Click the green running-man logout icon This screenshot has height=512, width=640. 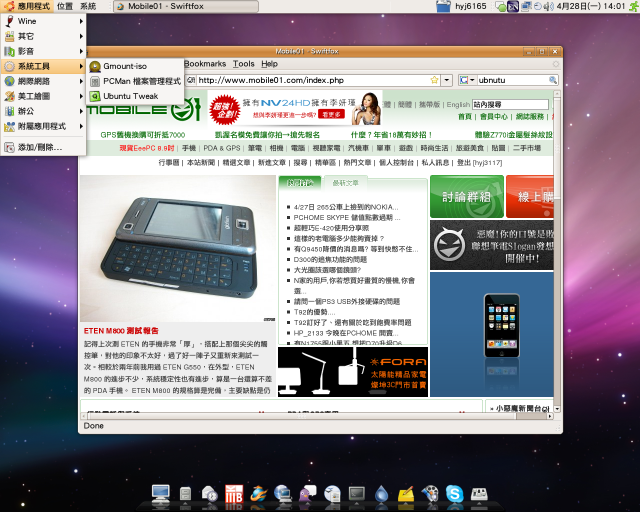tap(634, 6)
